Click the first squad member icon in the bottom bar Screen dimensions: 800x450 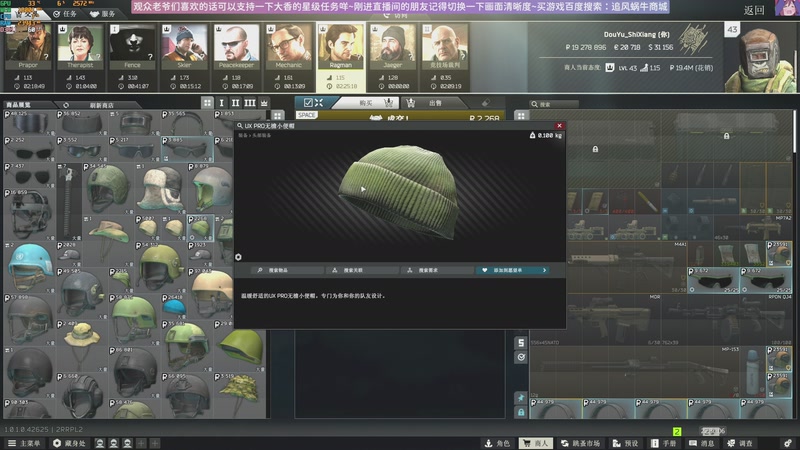coord(100,443)
